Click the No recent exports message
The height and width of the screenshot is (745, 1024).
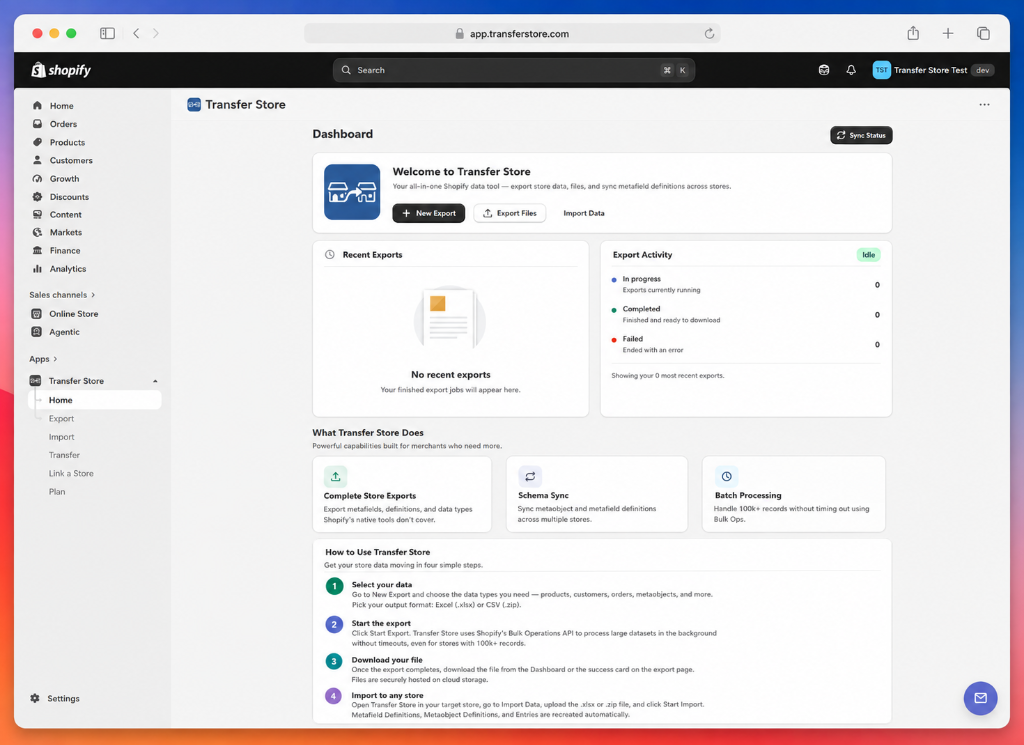pos(451,375)
